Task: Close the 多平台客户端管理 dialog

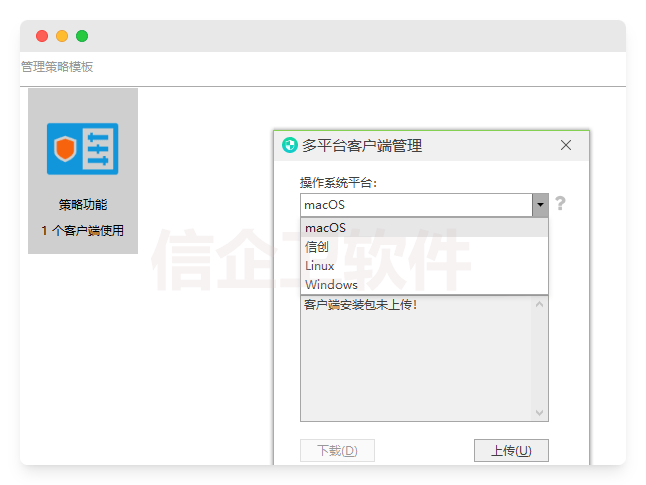Action: [x=566, y=146]
